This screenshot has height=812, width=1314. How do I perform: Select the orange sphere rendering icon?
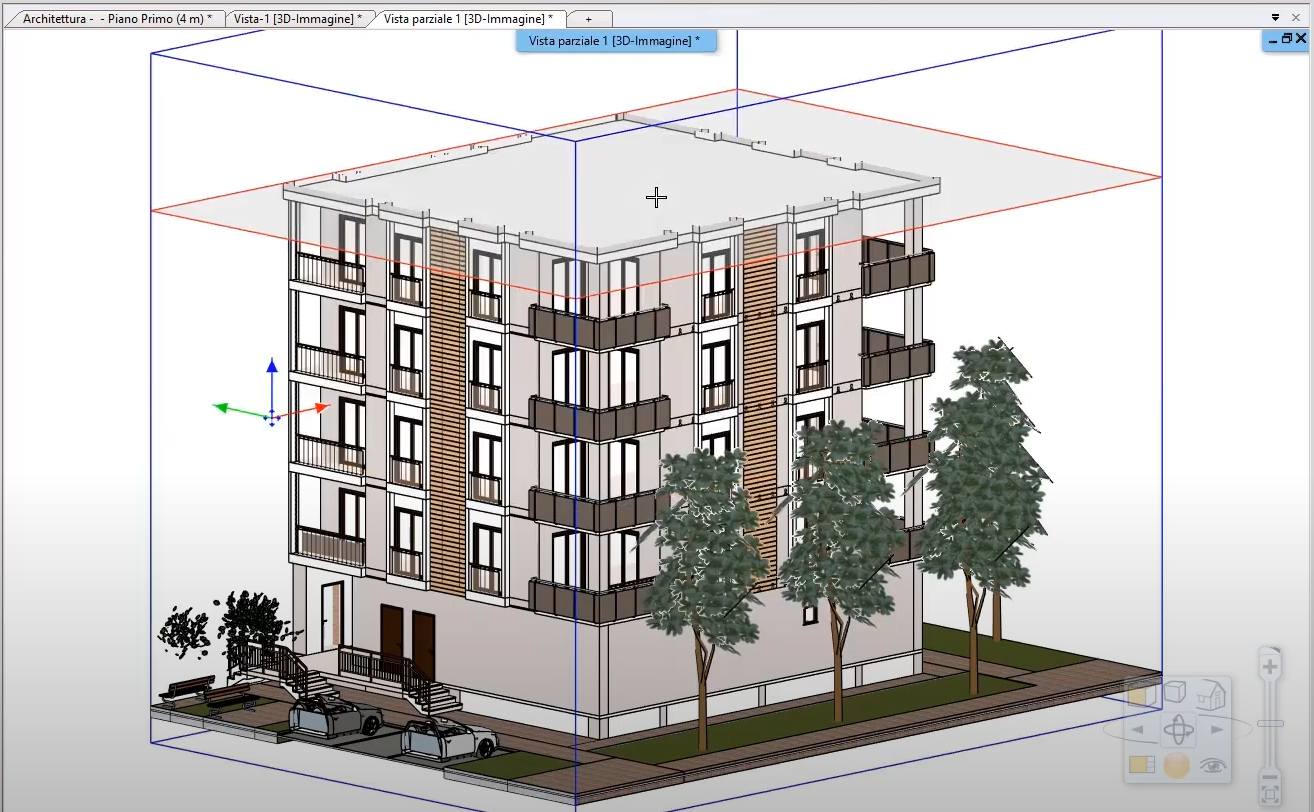tap(1177, 765)
